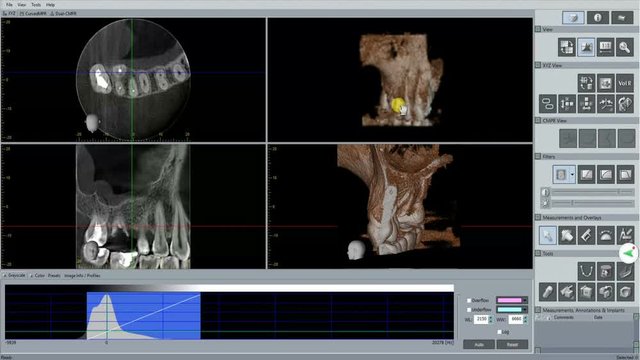
Task: Toggle the histogram panel icon in View
Action: pos(586,47)
